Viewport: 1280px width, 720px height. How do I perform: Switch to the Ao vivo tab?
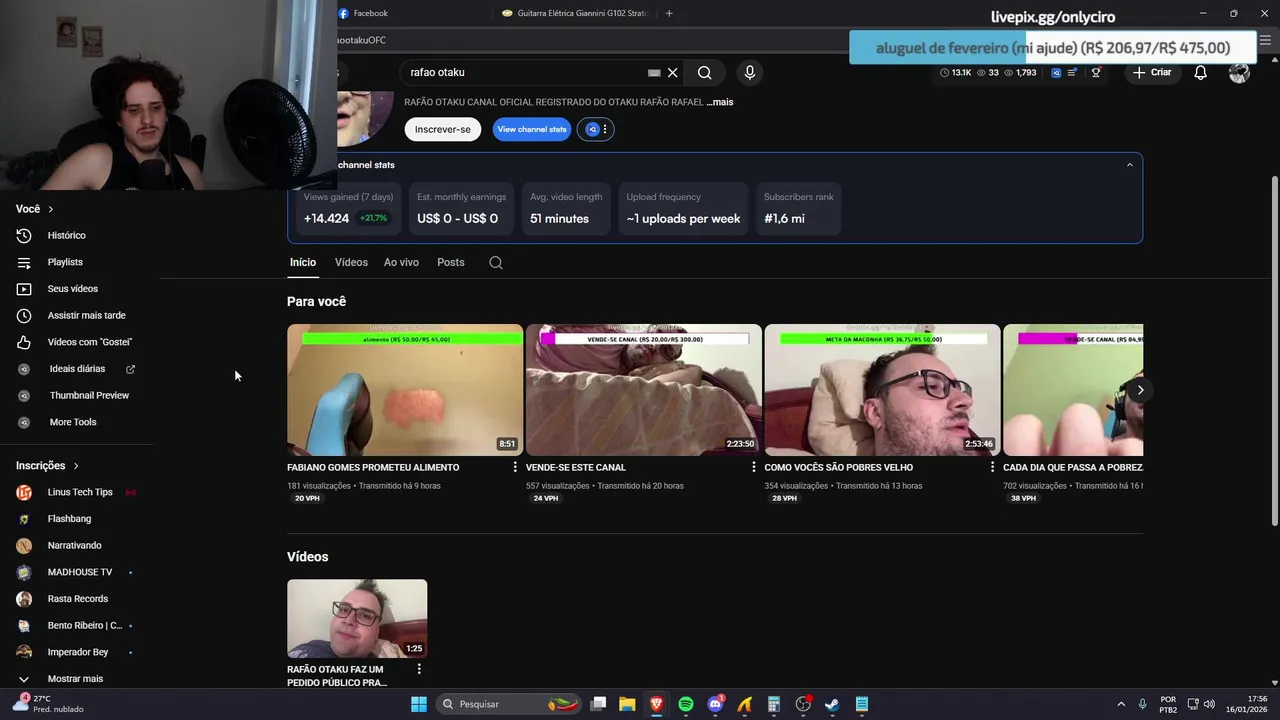click(401, 262)
